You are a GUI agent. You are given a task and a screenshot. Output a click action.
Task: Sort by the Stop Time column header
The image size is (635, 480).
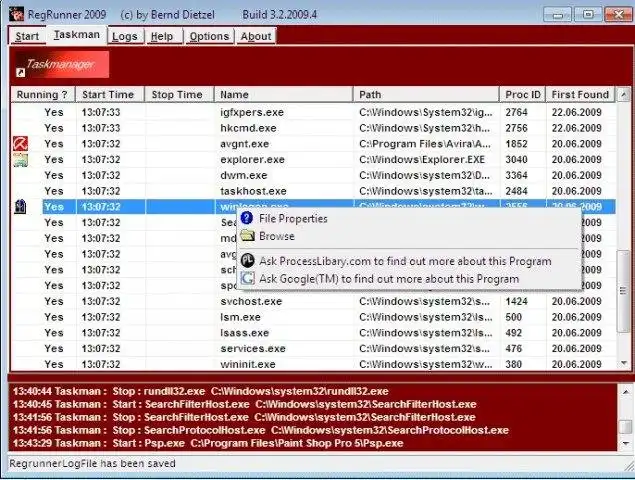(179, 94)
